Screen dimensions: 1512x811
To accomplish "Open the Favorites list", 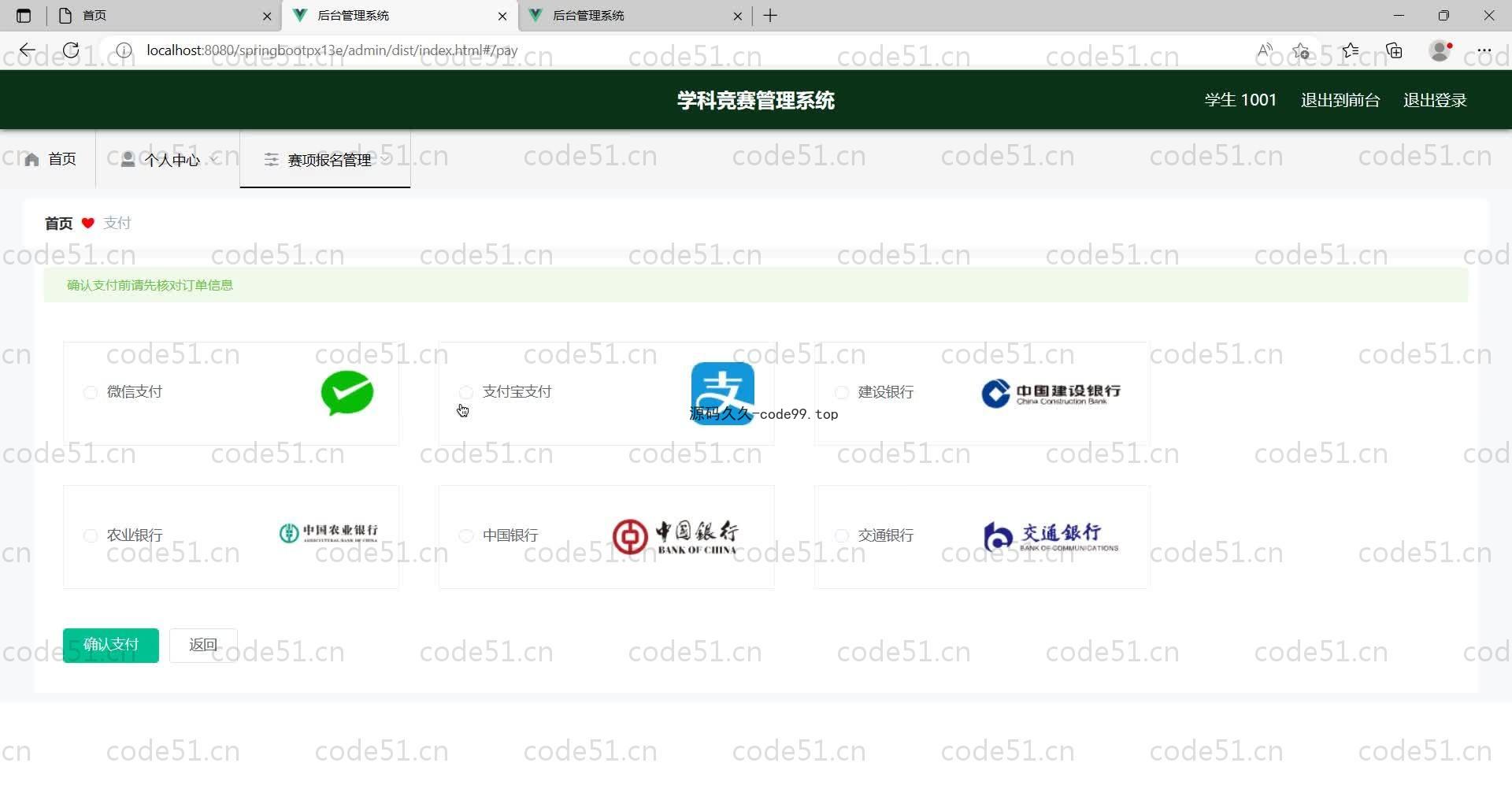I will pos(1351,50).
